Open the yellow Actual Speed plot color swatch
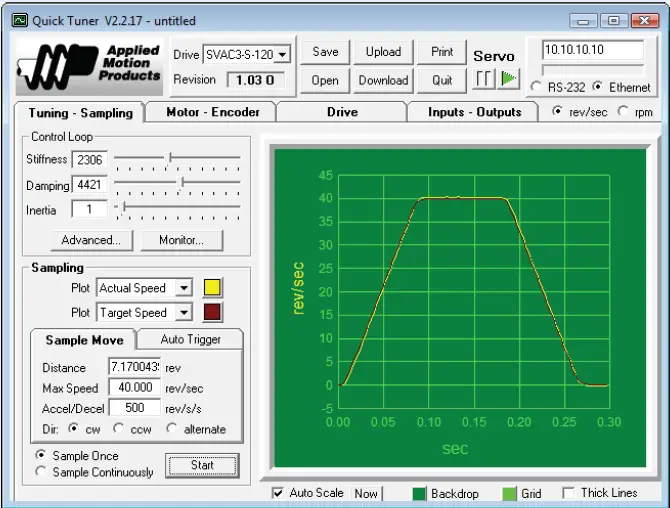670x508 pixels. tap(212, 288)
